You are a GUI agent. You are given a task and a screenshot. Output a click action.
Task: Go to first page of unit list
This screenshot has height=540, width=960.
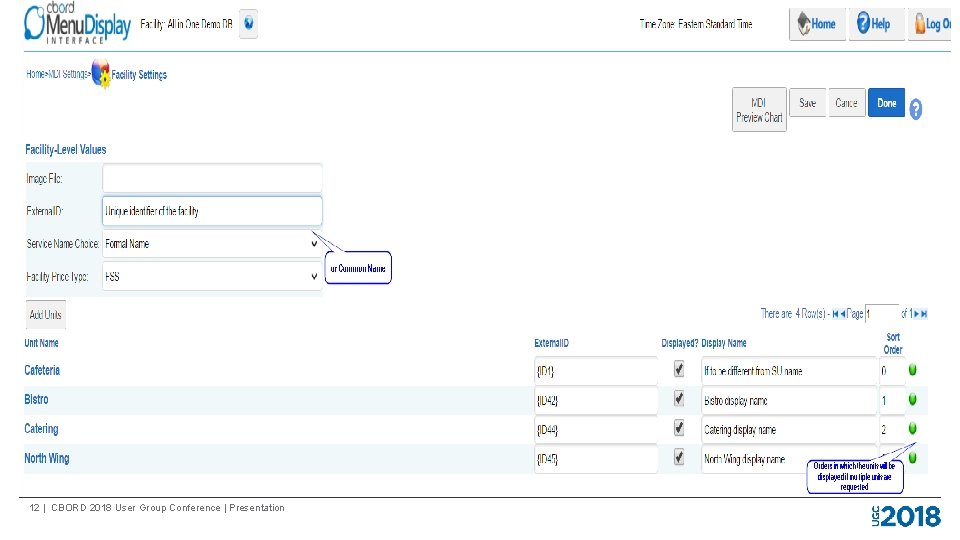click(835, 314)
